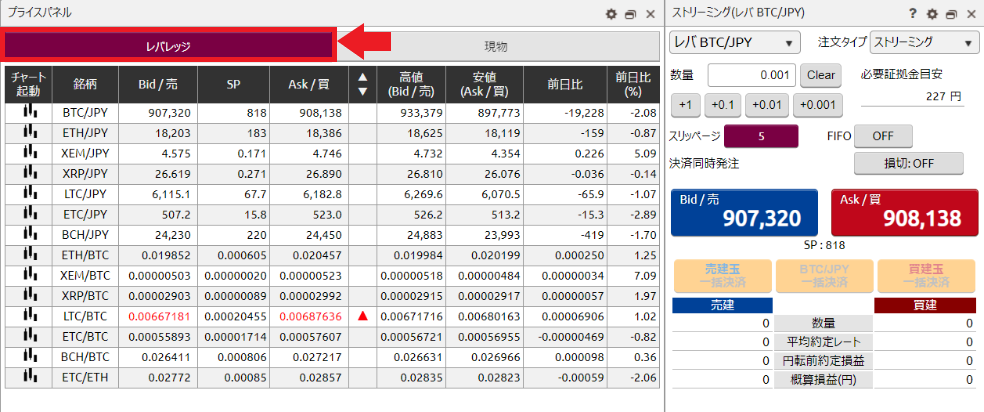Add +0.01 to quantity
Viewport: 984px width, 412px height.
click(767, 105)
